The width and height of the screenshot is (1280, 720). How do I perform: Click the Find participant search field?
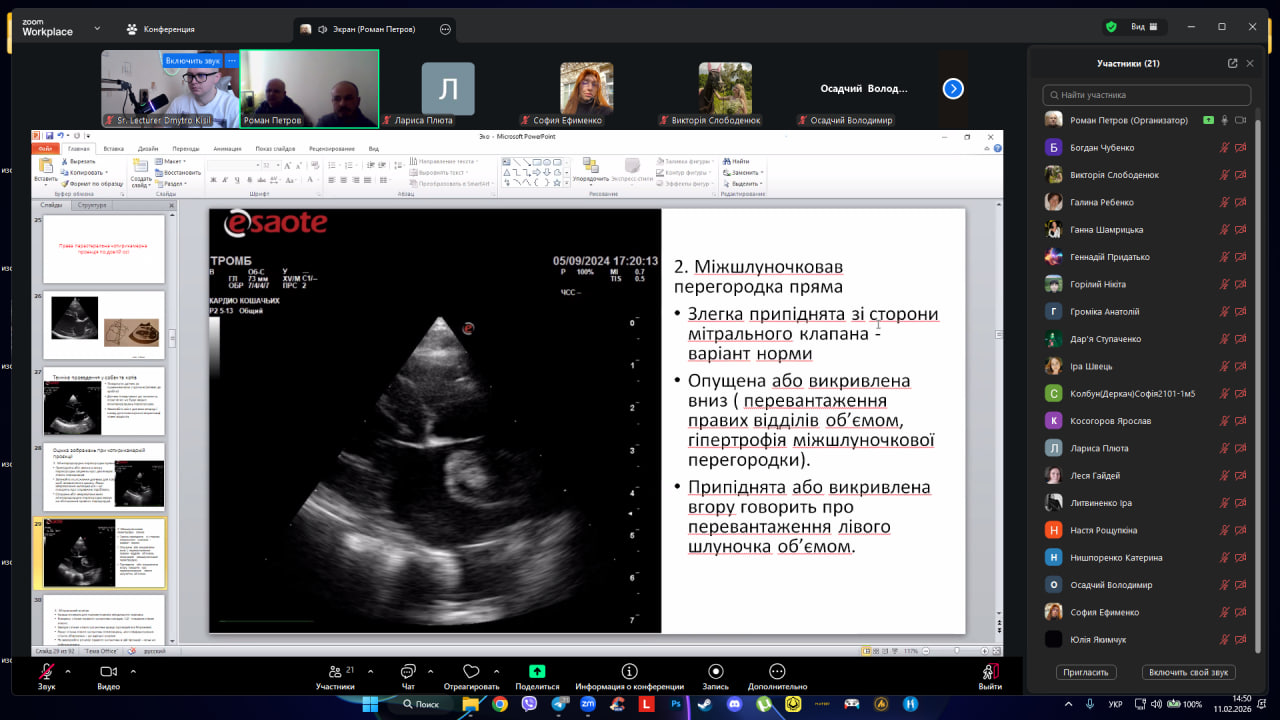point(1146,95)
